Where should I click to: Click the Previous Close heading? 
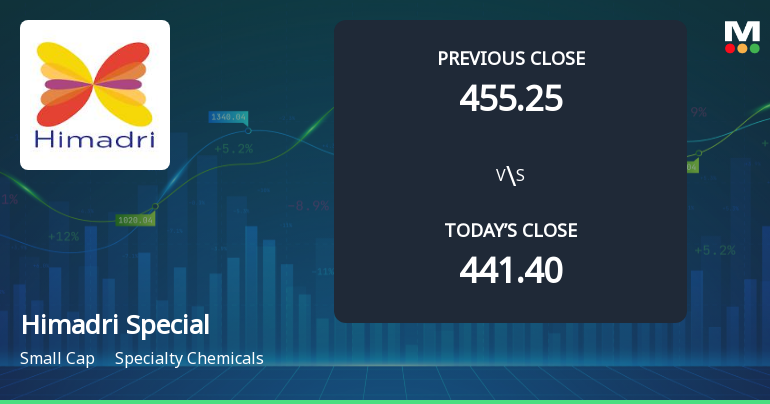(511, 58)
